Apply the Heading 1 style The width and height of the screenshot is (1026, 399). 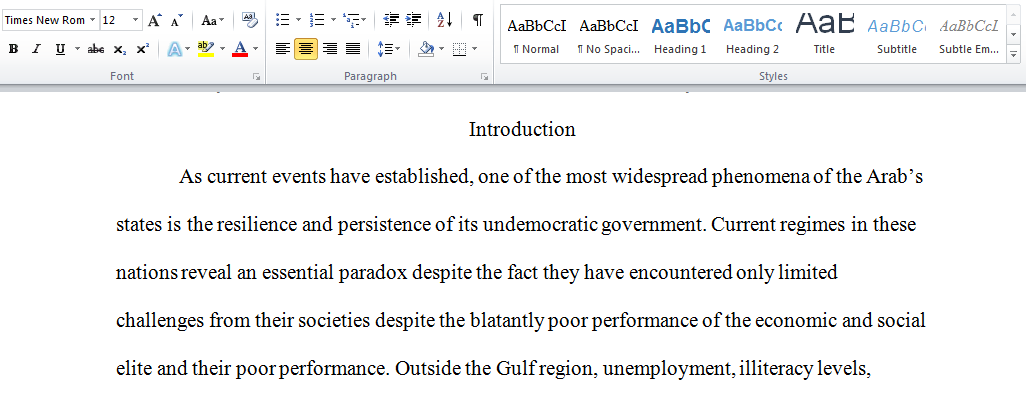pos(681,36)
